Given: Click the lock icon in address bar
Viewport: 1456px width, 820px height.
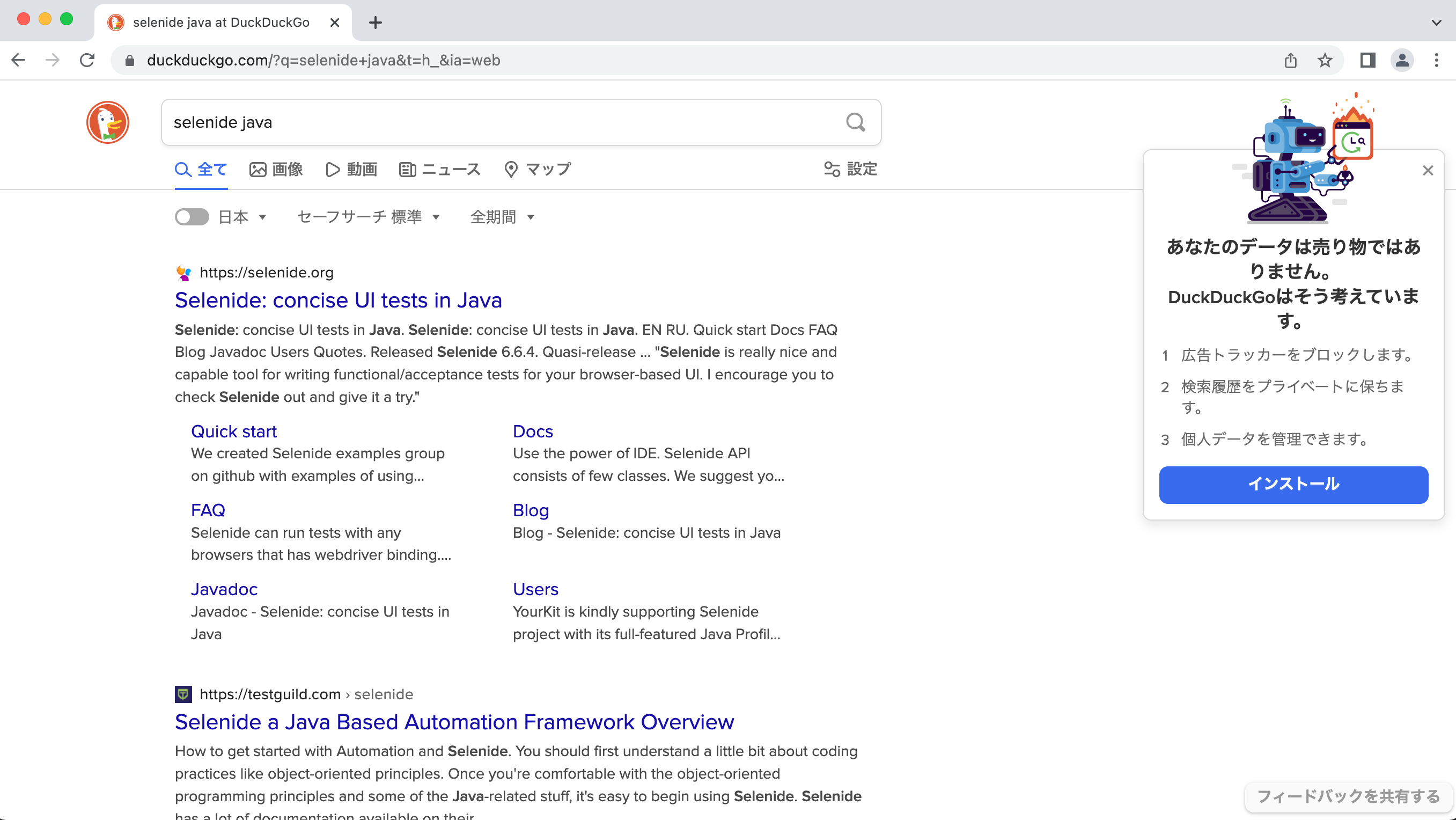Looking at the screenshot, I should (x=129, y=61).
